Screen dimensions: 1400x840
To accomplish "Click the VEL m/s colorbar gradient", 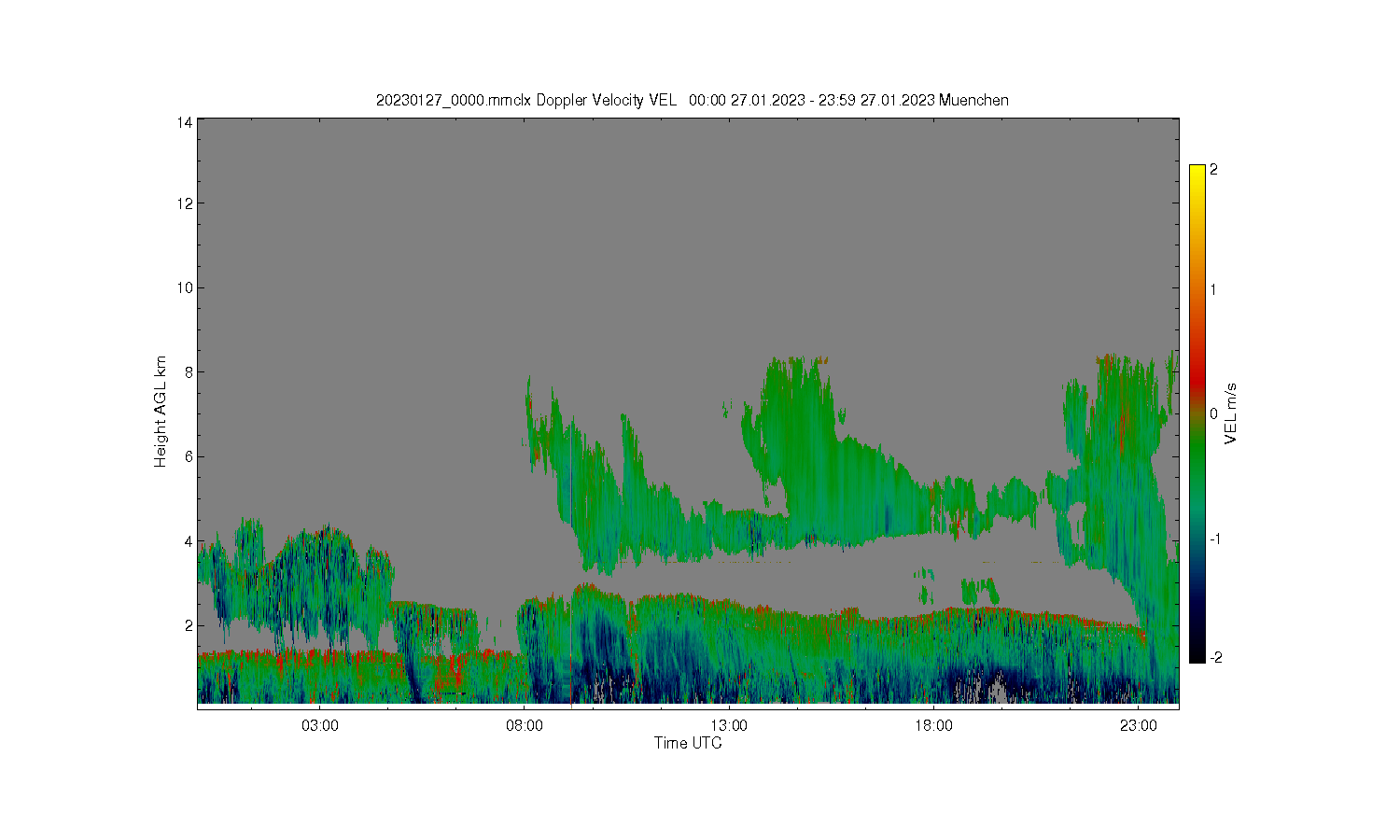I will tap(1197, 413).
